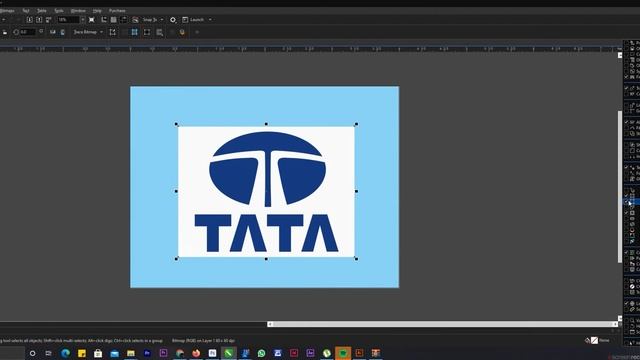Click the crop bitmap square-frame icon
This screenshot has width=640, height=360.
(147, 32)
